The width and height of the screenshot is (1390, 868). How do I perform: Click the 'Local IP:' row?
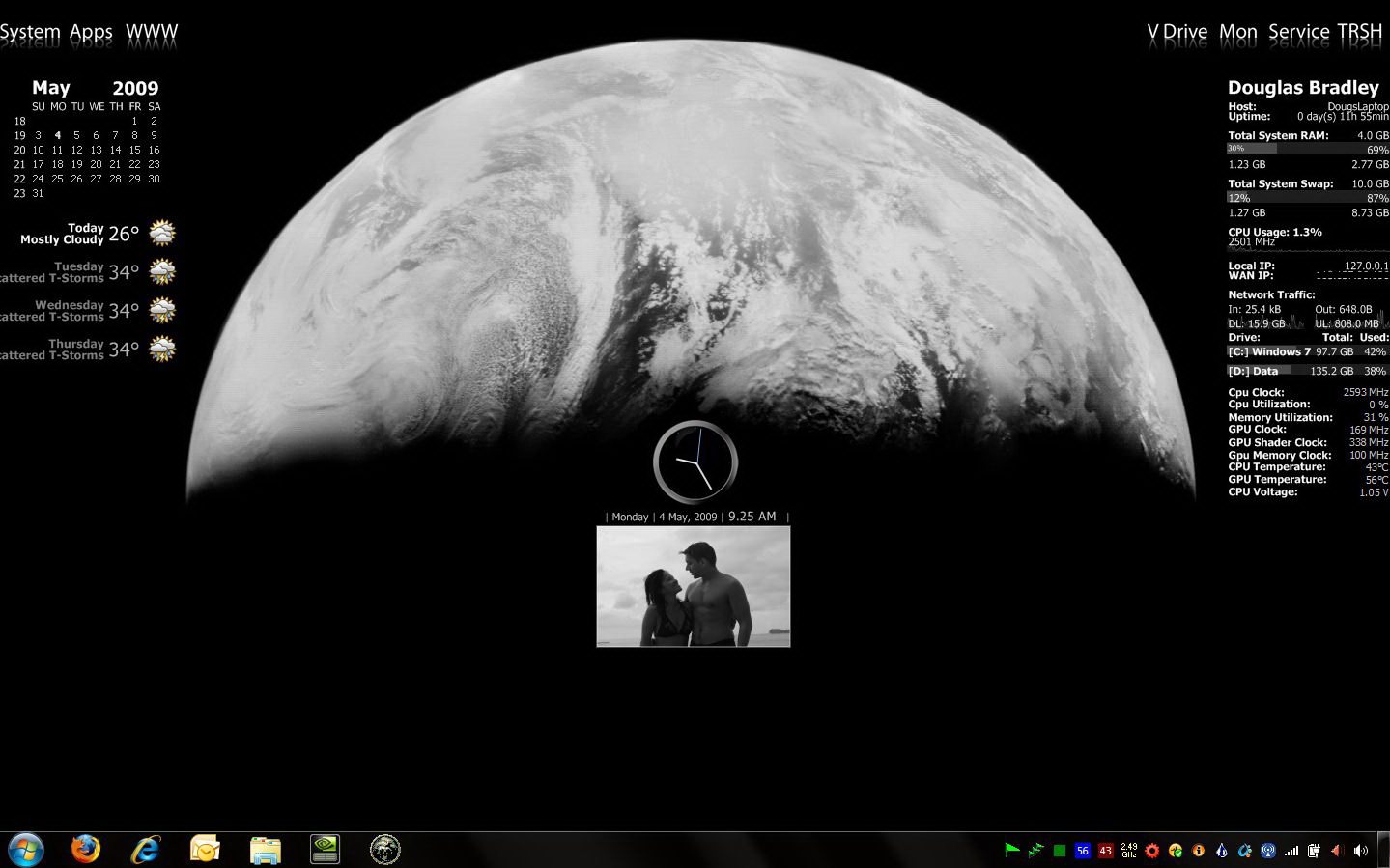(x=1308, y=266)
